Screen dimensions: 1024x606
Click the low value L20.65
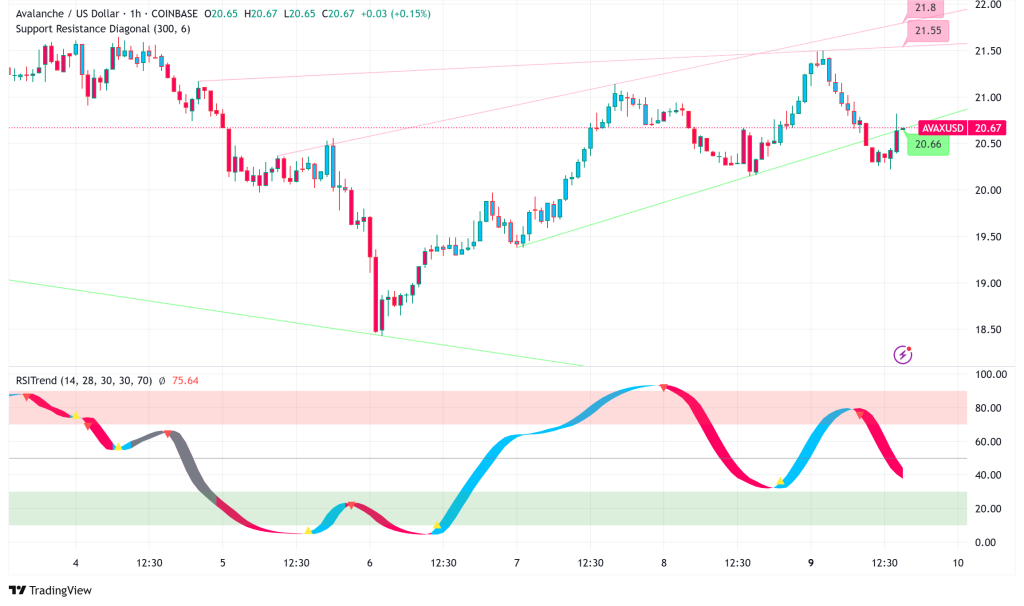tap(299, 14)
